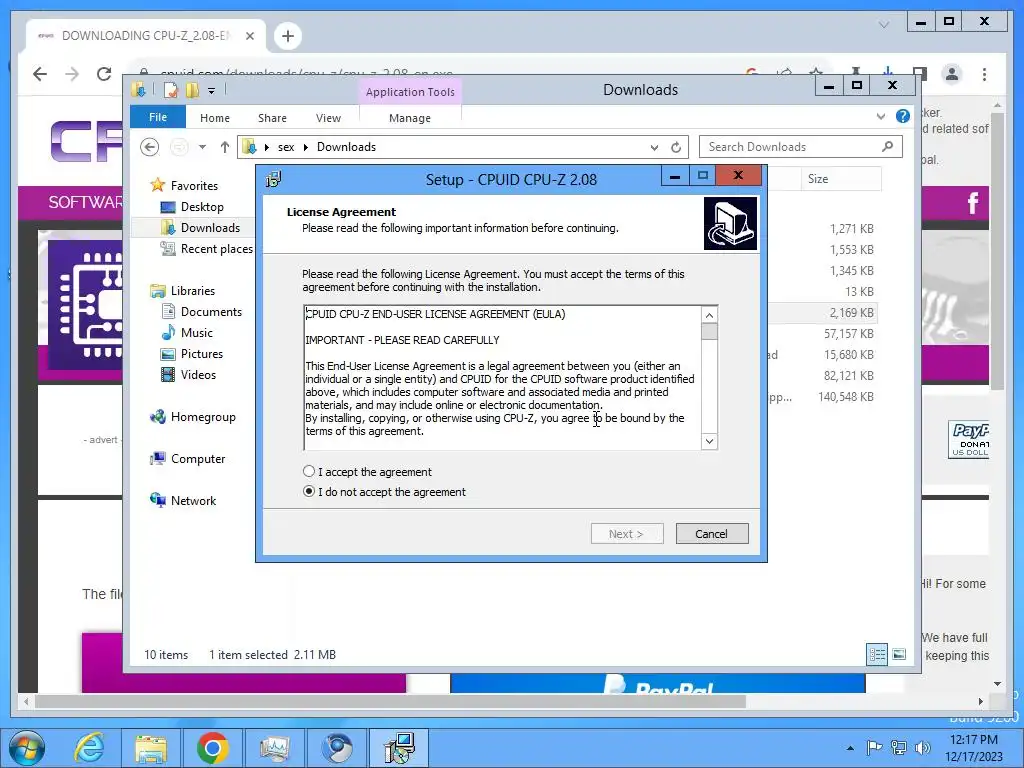1024x768 pixels.
Task: Switch to the Share ribbon tab
Action: (x=272, y=118)
